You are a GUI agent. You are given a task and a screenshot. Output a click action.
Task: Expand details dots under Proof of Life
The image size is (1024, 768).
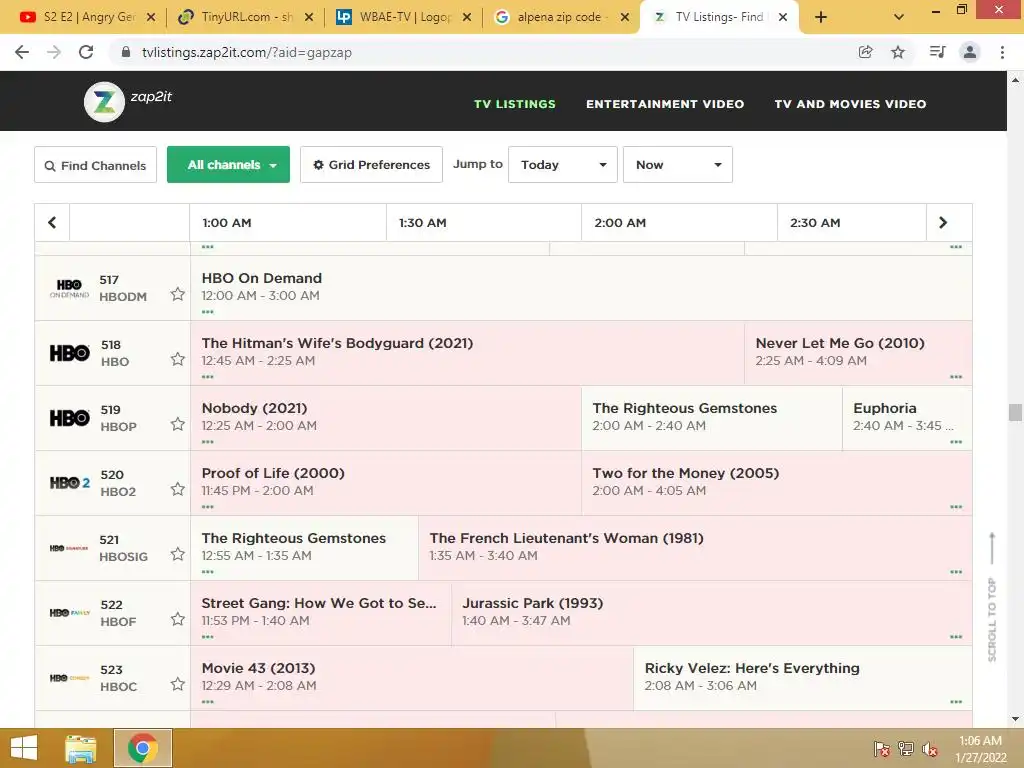[x=208, y=507]
